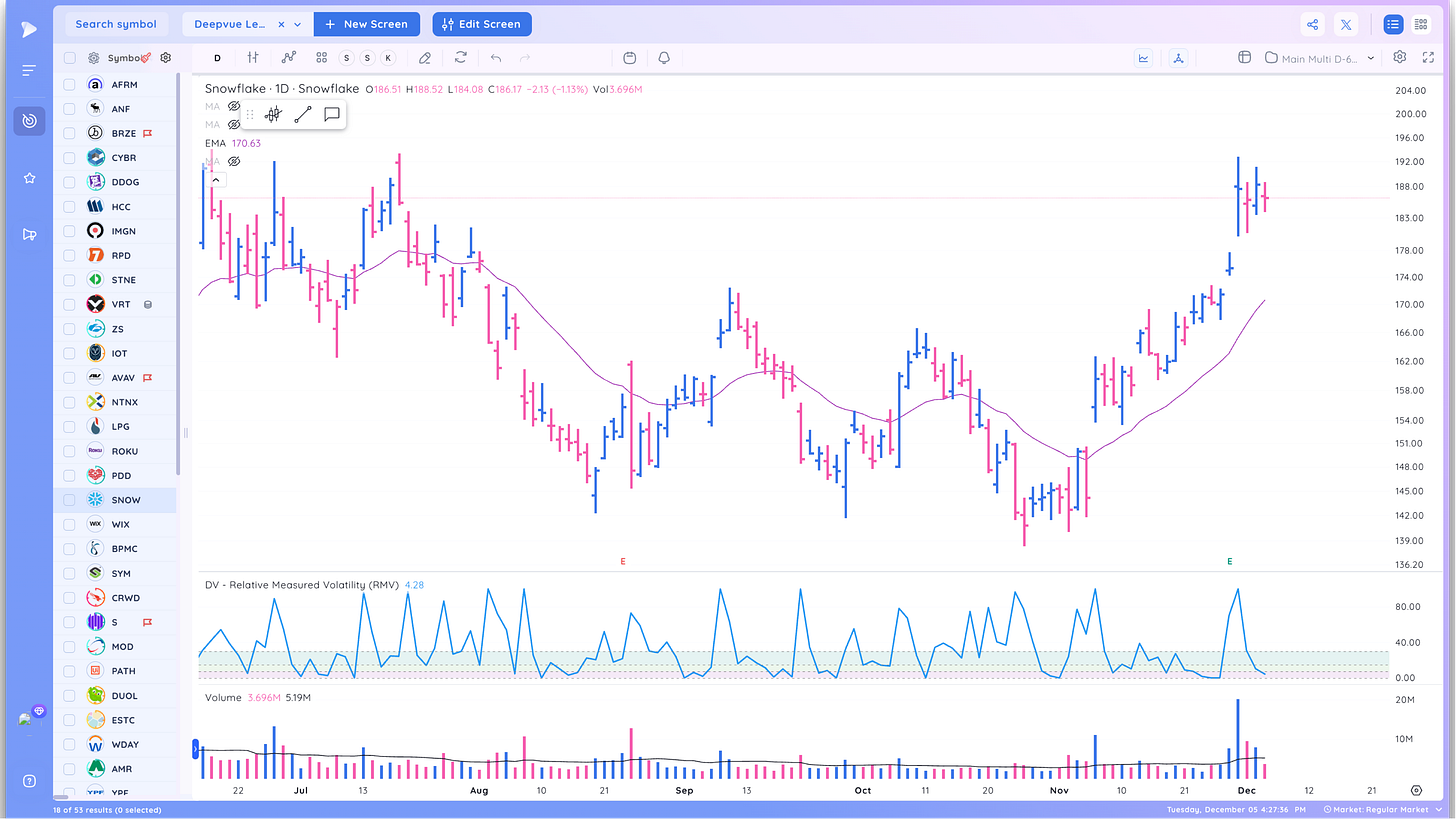Refresh chart with circular arrows icon

[460, 58]
